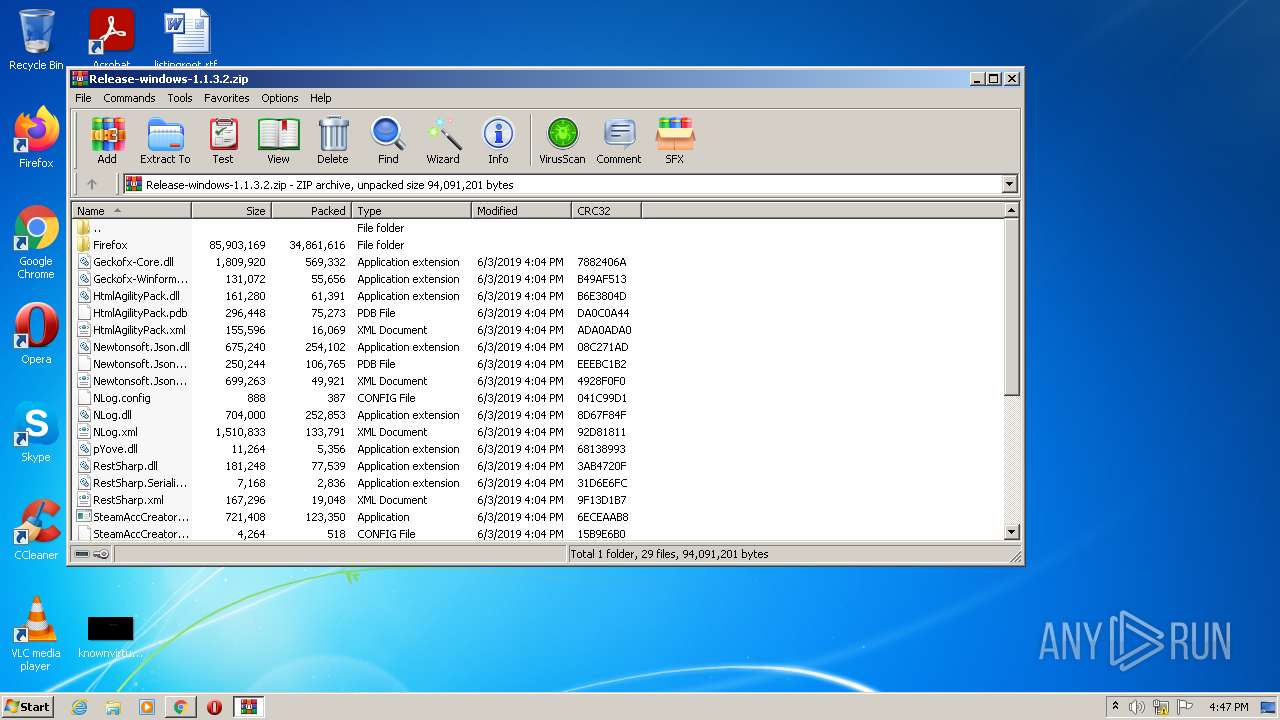Viewport: 1280px width, 720px height.
Task: Run the Test archive tool
Action: coord(223,140)
